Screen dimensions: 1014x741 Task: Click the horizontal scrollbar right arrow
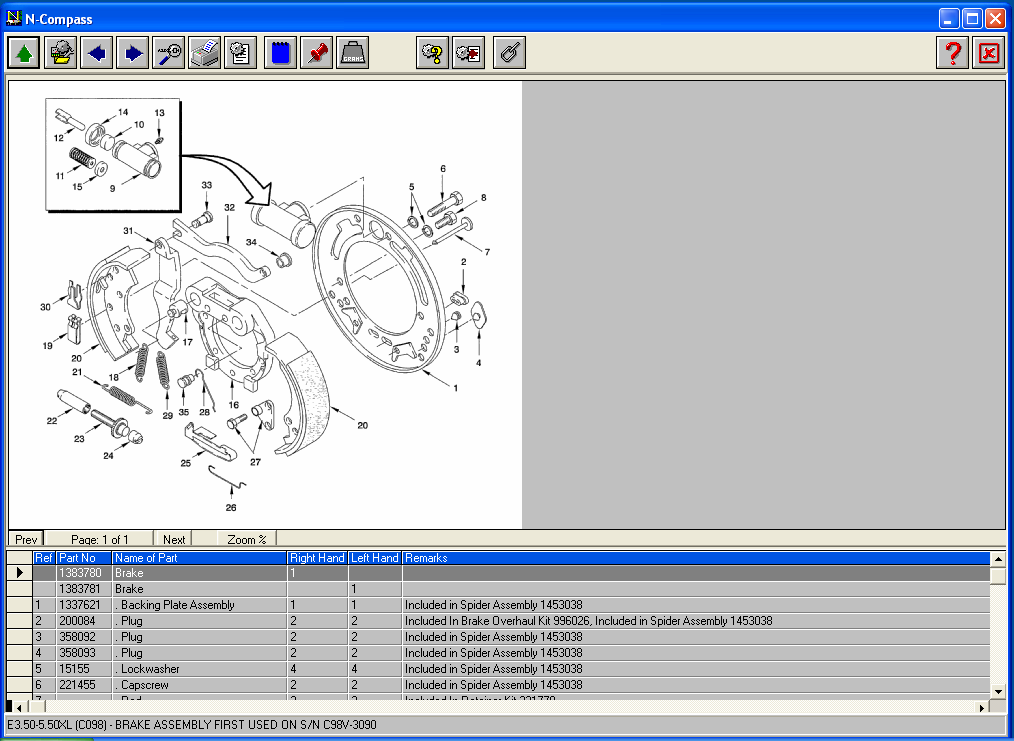[982, 708]
